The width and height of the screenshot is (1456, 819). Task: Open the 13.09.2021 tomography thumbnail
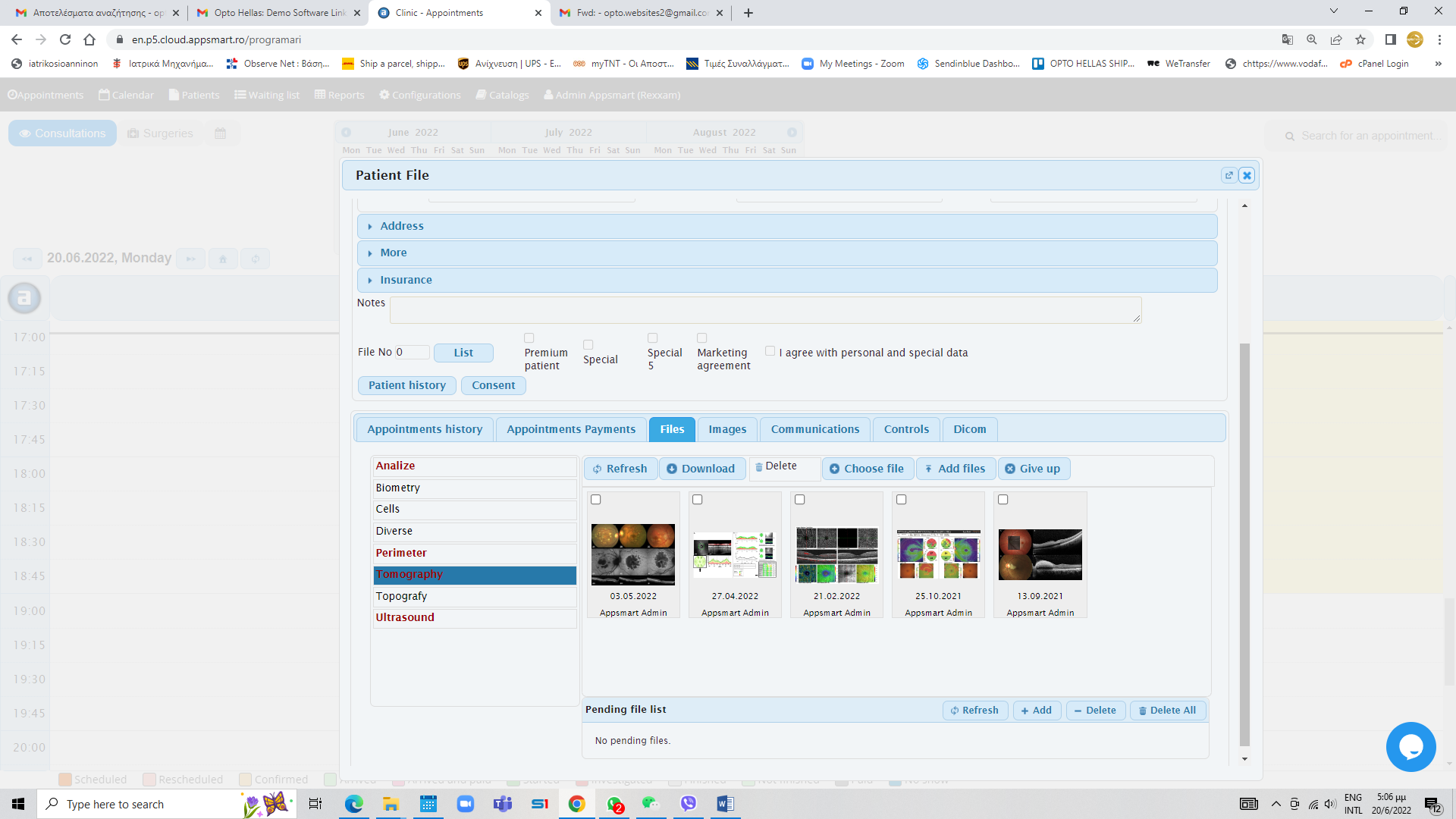tap(1040, 555)
